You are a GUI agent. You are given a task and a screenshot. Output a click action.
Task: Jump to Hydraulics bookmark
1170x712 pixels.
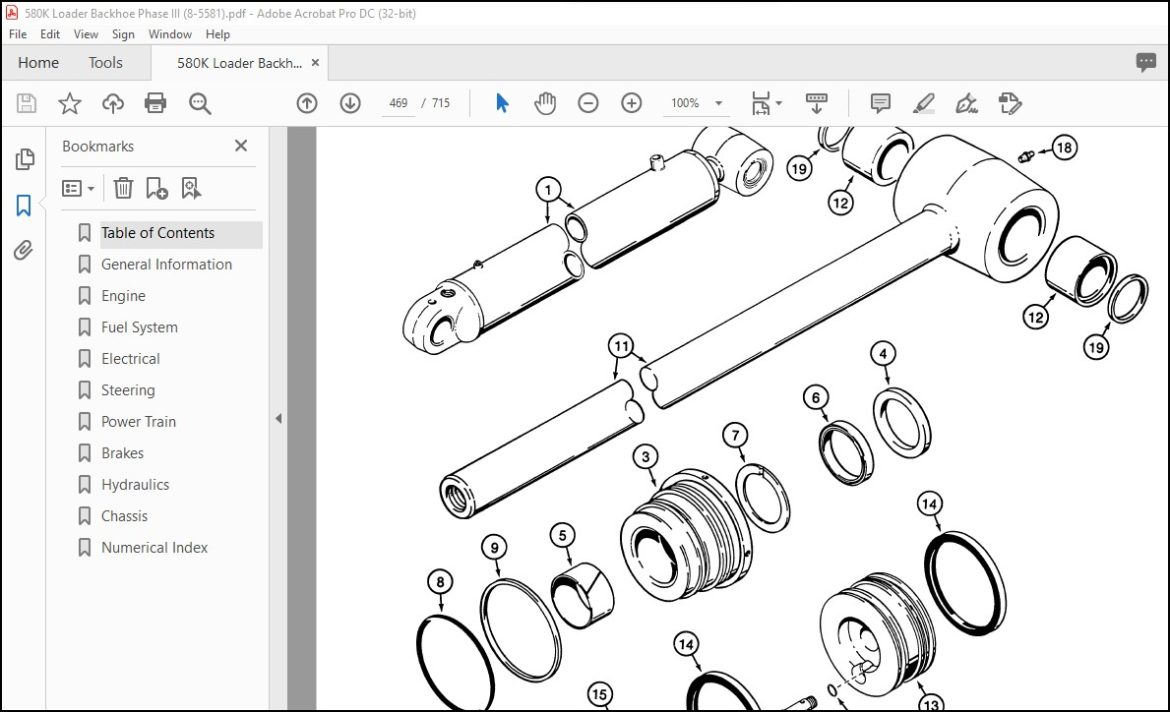coord(135,484)
